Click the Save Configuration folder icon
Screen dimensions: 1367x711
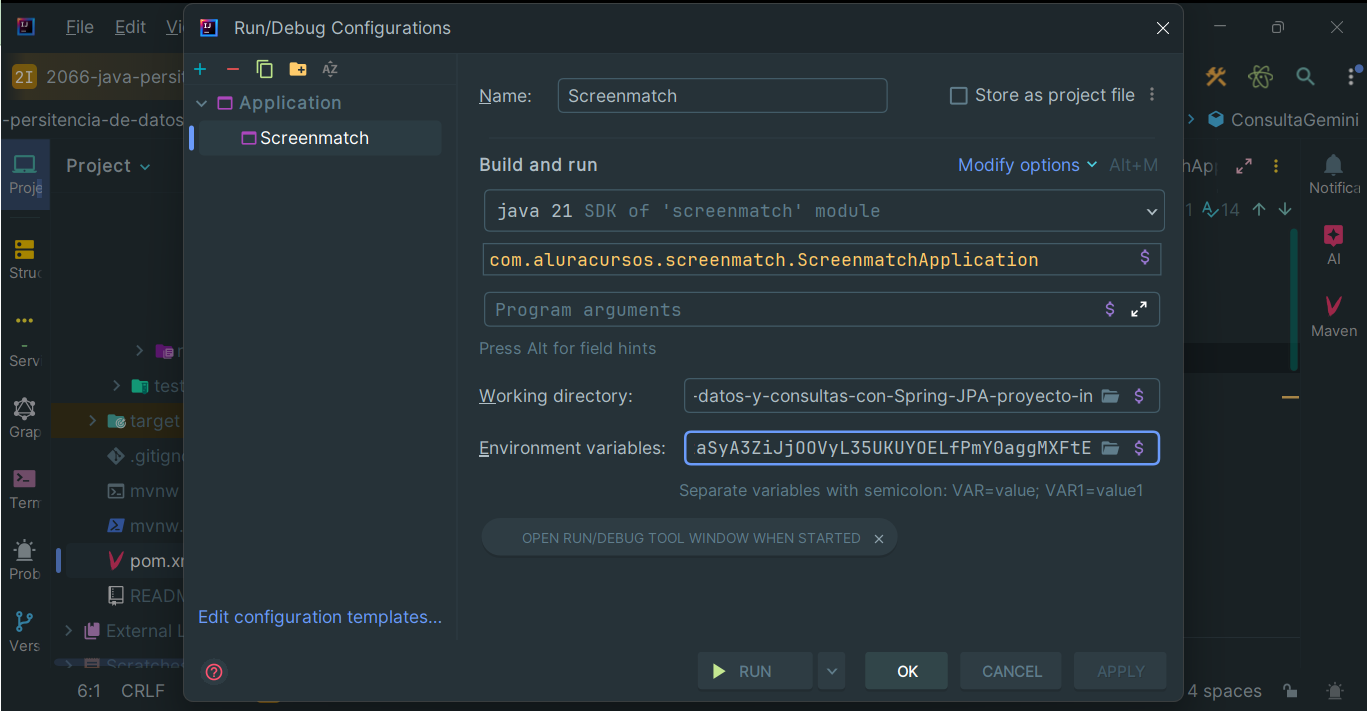(x=298, y=69)
